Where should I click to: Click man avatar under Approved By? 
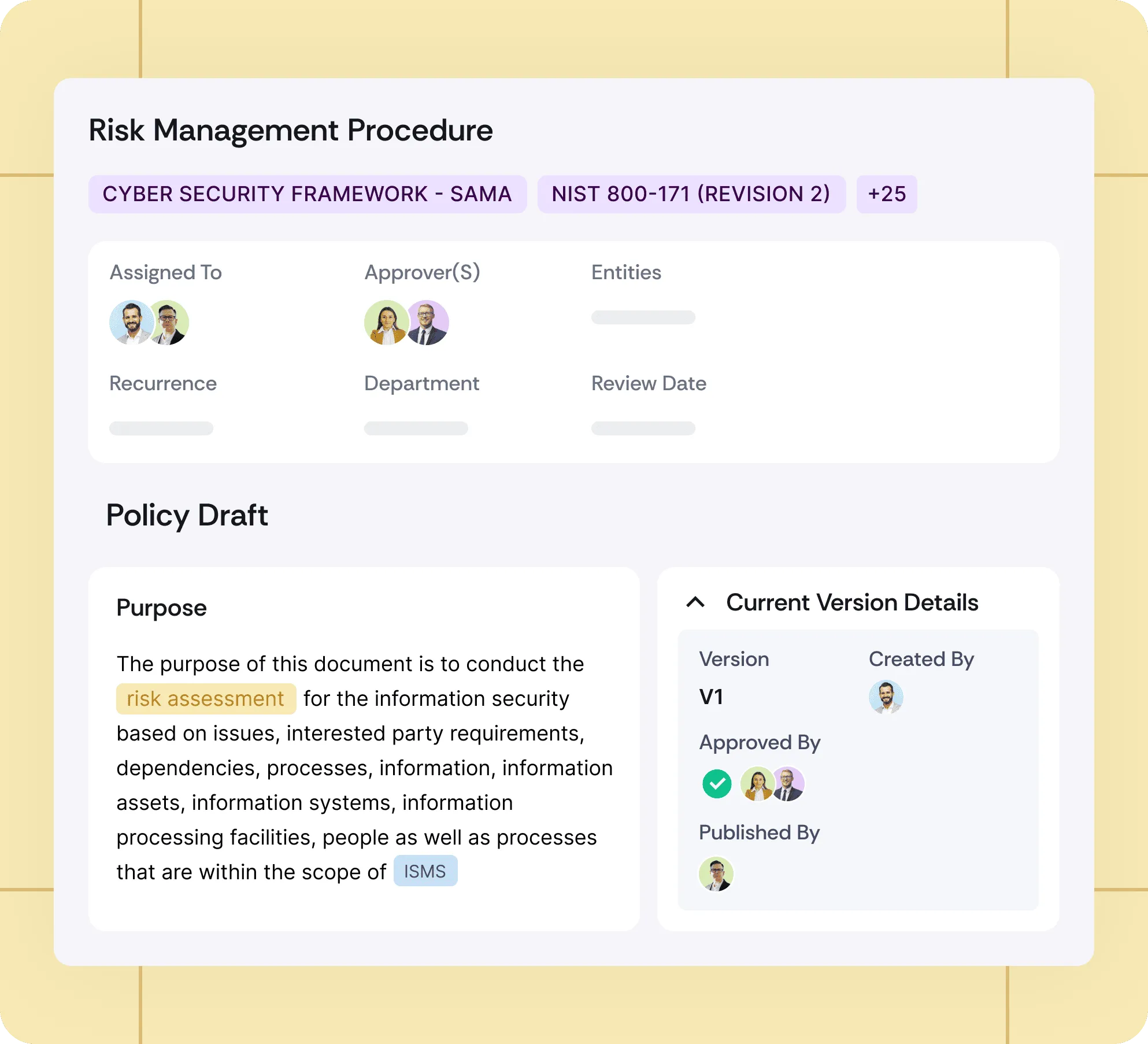point(790,784)
